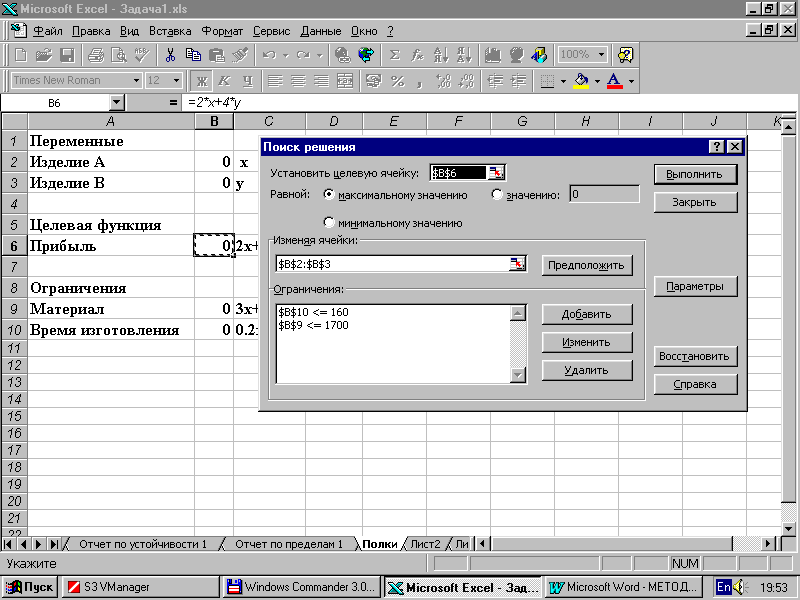Image resolution: width=800 pixels, height=600 pixels.
Task: Click the значению value input field
Action: pos(604,194)
